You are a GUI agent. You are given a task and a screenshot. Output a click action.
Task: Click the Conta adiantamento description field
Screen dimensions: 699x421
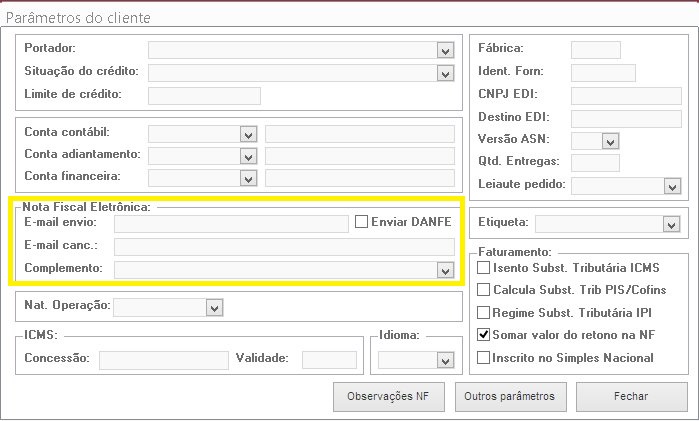click(360, 157)
